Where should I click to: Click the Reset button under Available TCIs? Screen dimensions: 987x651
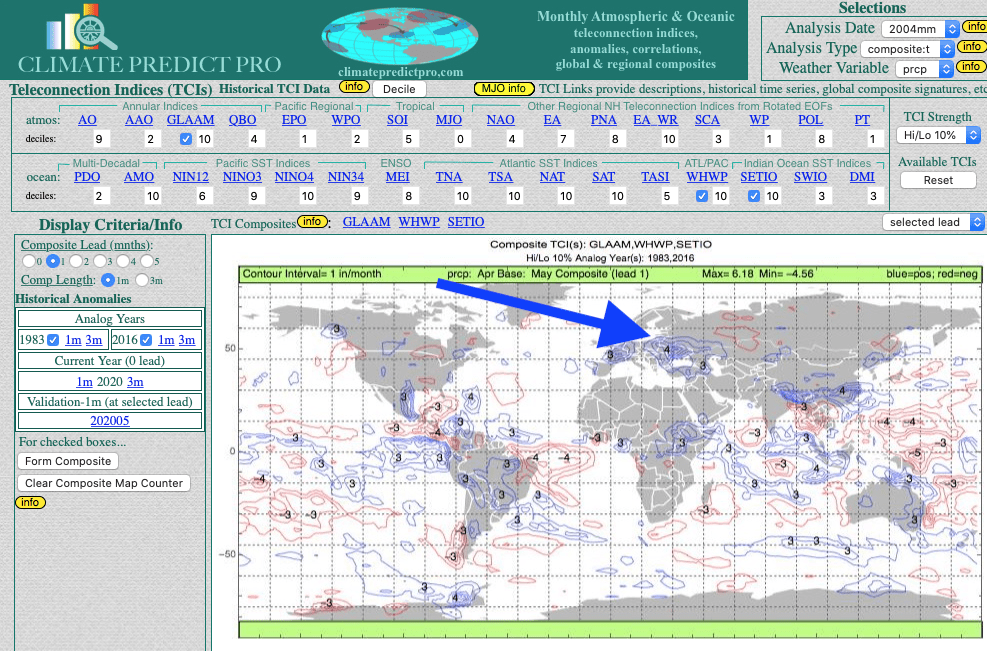[937, 180]
